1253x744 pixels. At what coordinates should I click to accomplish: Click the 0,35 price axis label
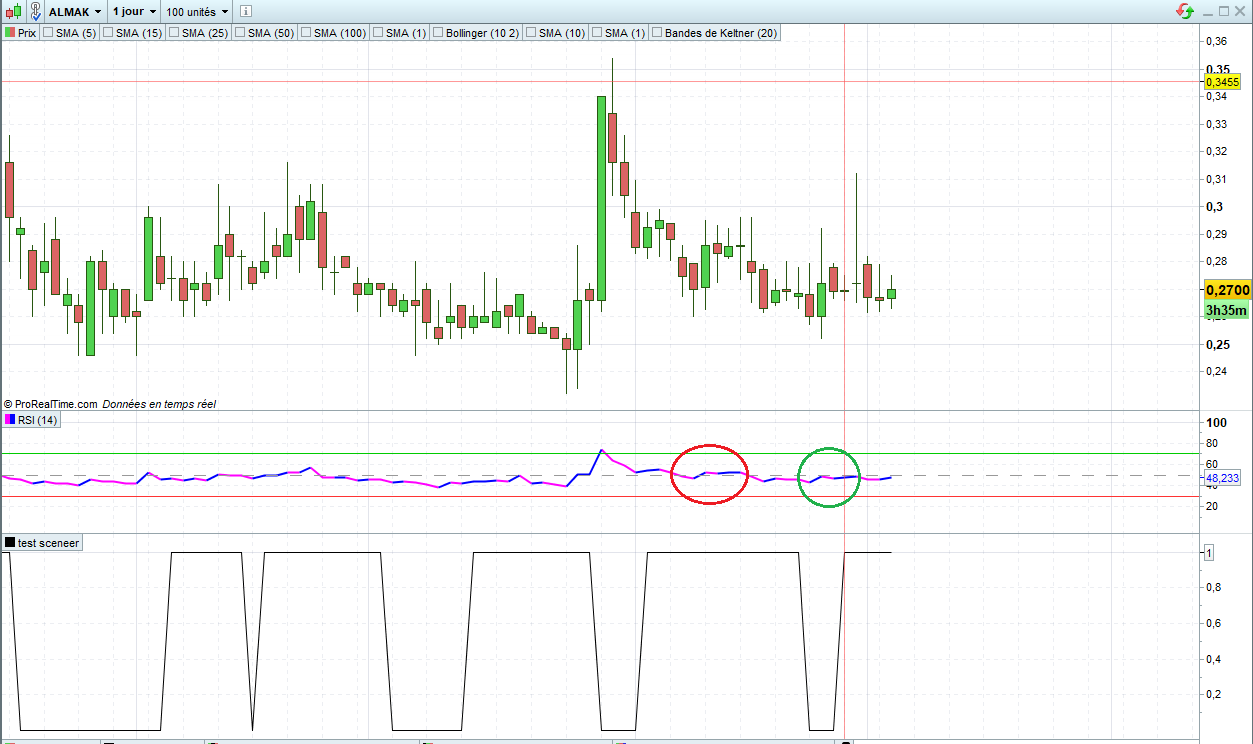[x=1217, y=70]
